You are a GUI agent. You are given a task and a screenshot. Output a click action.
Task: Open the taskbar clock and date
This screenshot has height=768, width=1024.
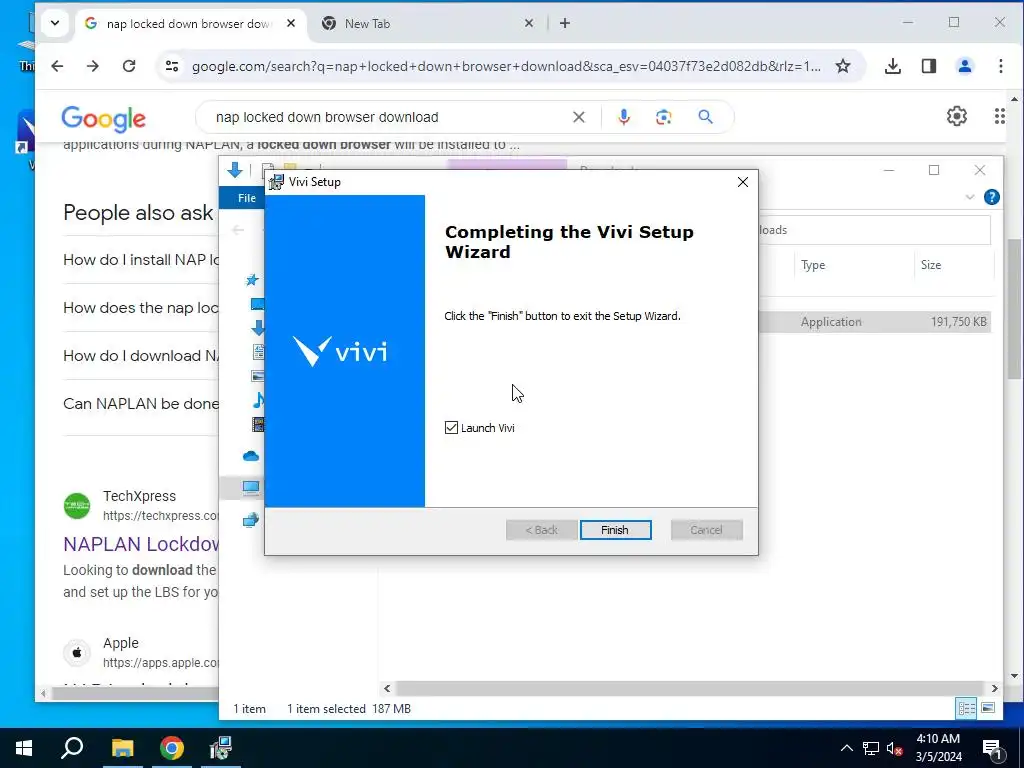tap(938, 748)
